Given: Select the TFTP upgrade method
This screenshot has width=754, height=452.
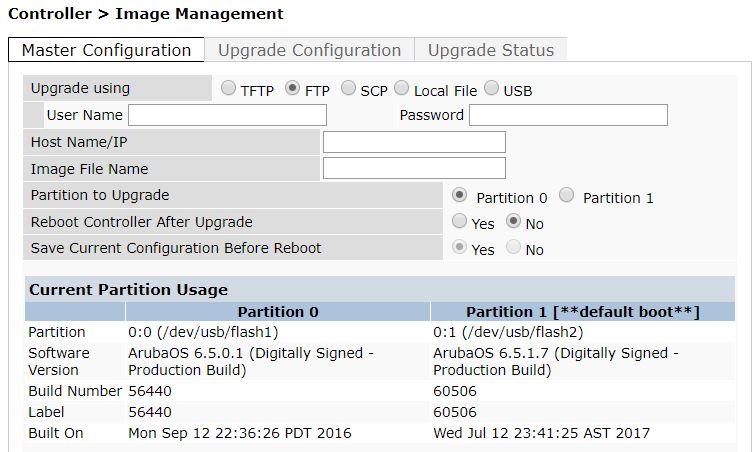Looking at the screenshot, I should (229, 89).
